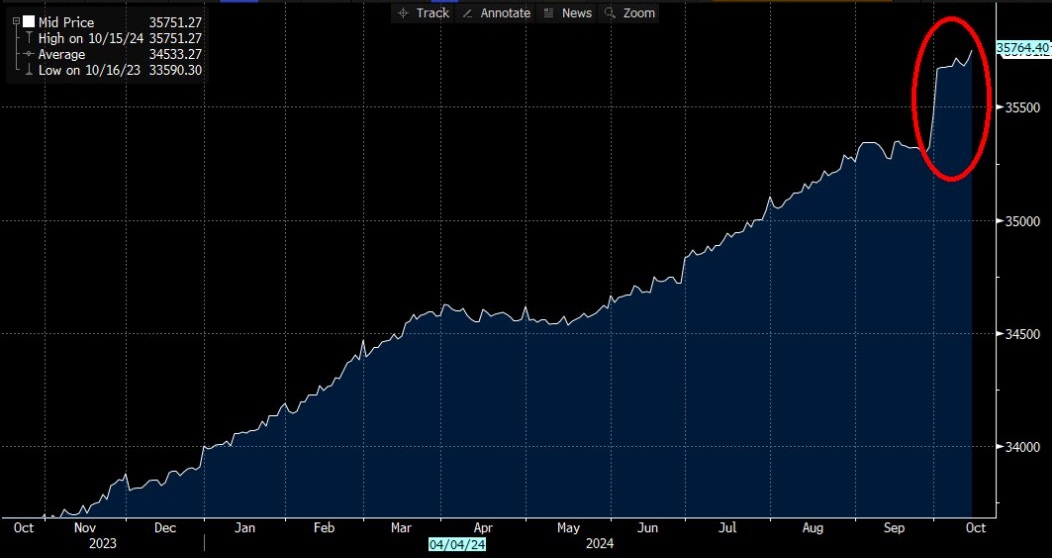The height and width of the screenshot is (558, 1052).
Task: Click the 35764.40 last price tag
Action: [x=1022, y=48]
